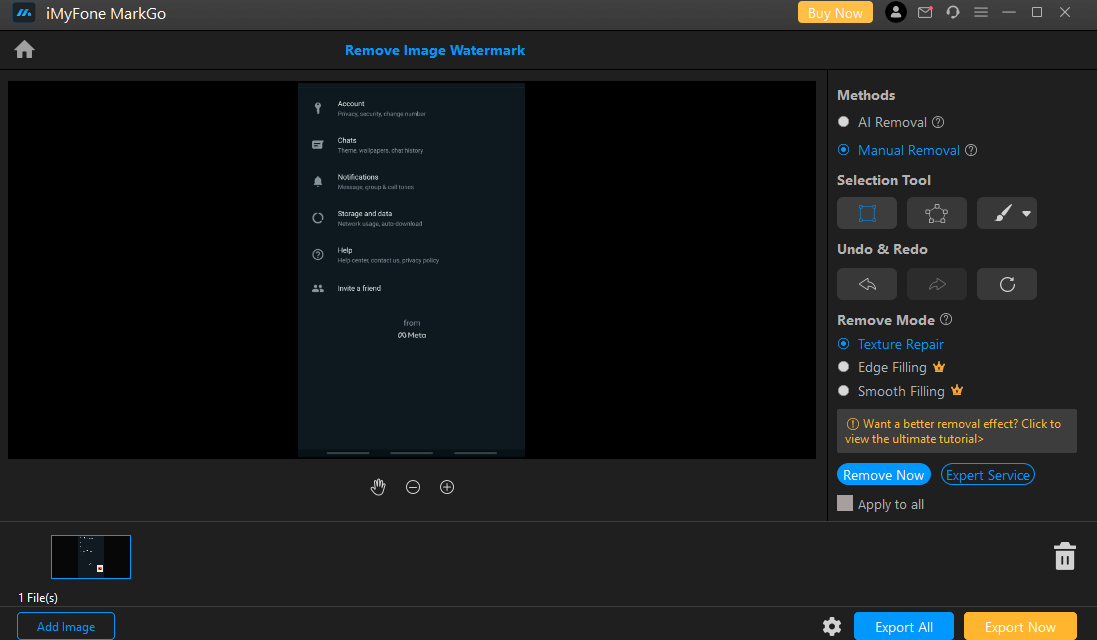The image size is (1097, 640).
Task: Reset all selections with the refresh icon
Action: coord(1007,284)
